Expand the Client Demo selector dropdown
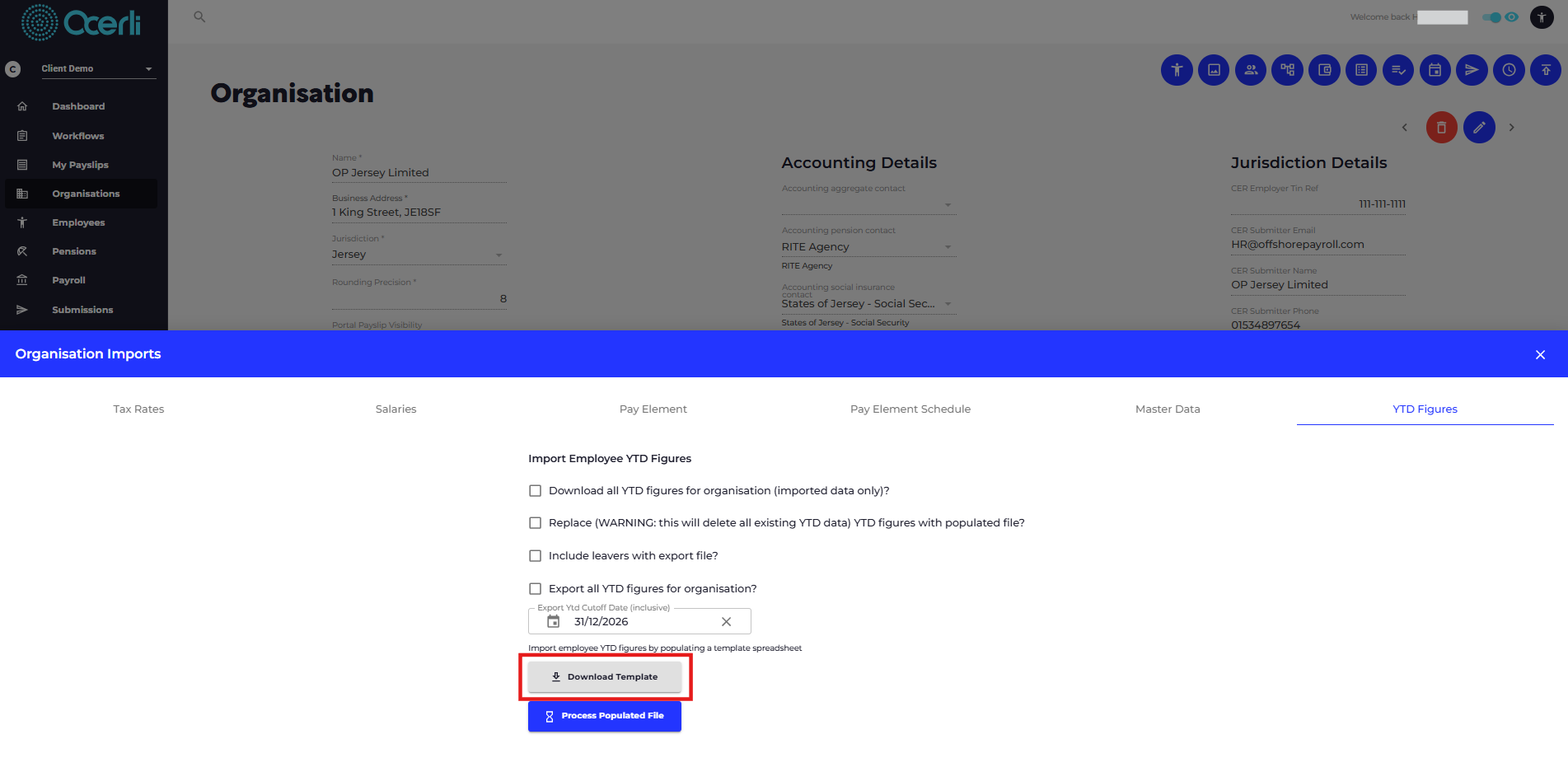The width and height of the screenshot is (1568, 767). 98,69
